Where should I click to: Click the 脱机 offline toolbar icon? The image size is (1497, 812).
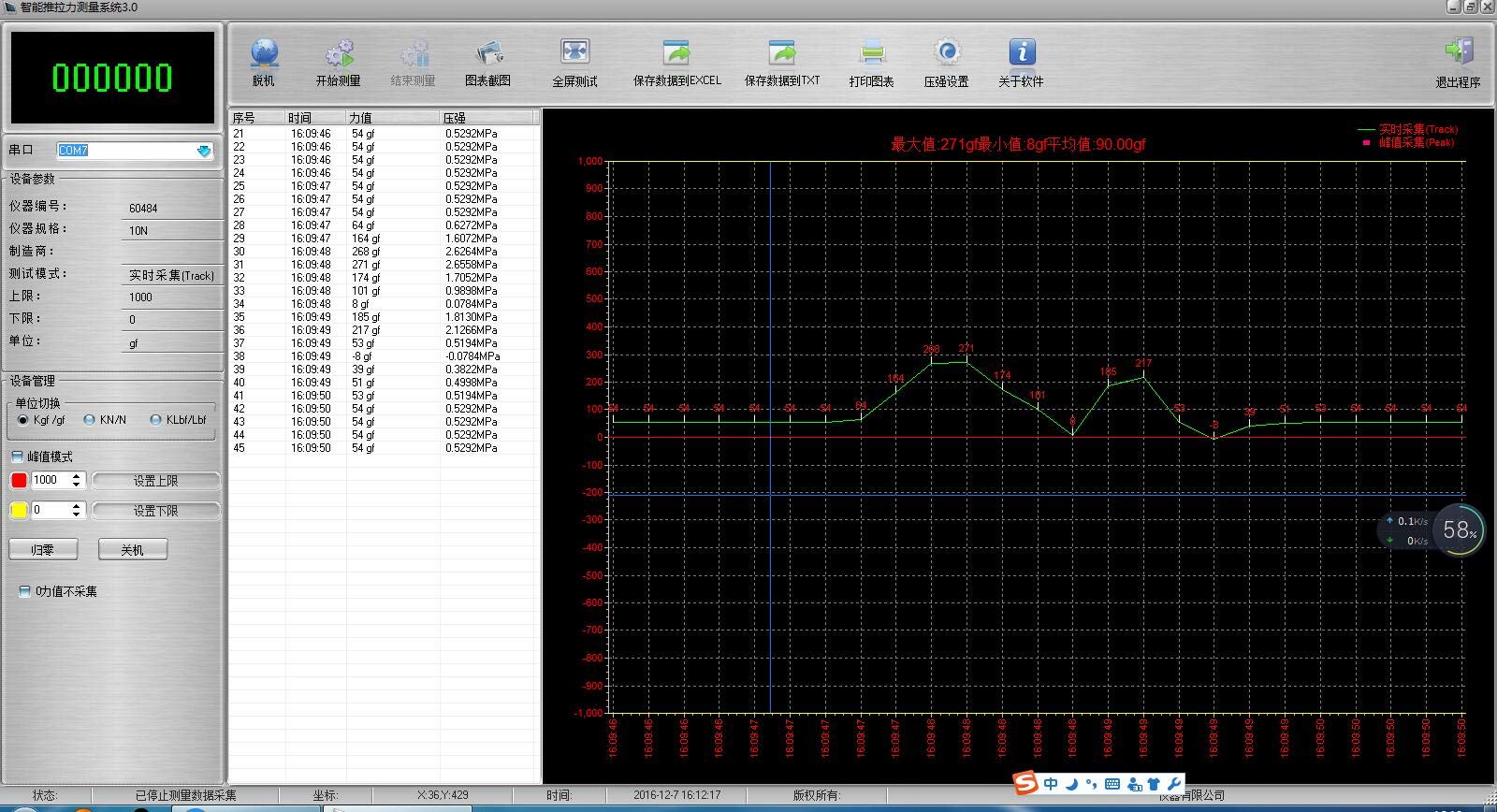pos(264,63)
